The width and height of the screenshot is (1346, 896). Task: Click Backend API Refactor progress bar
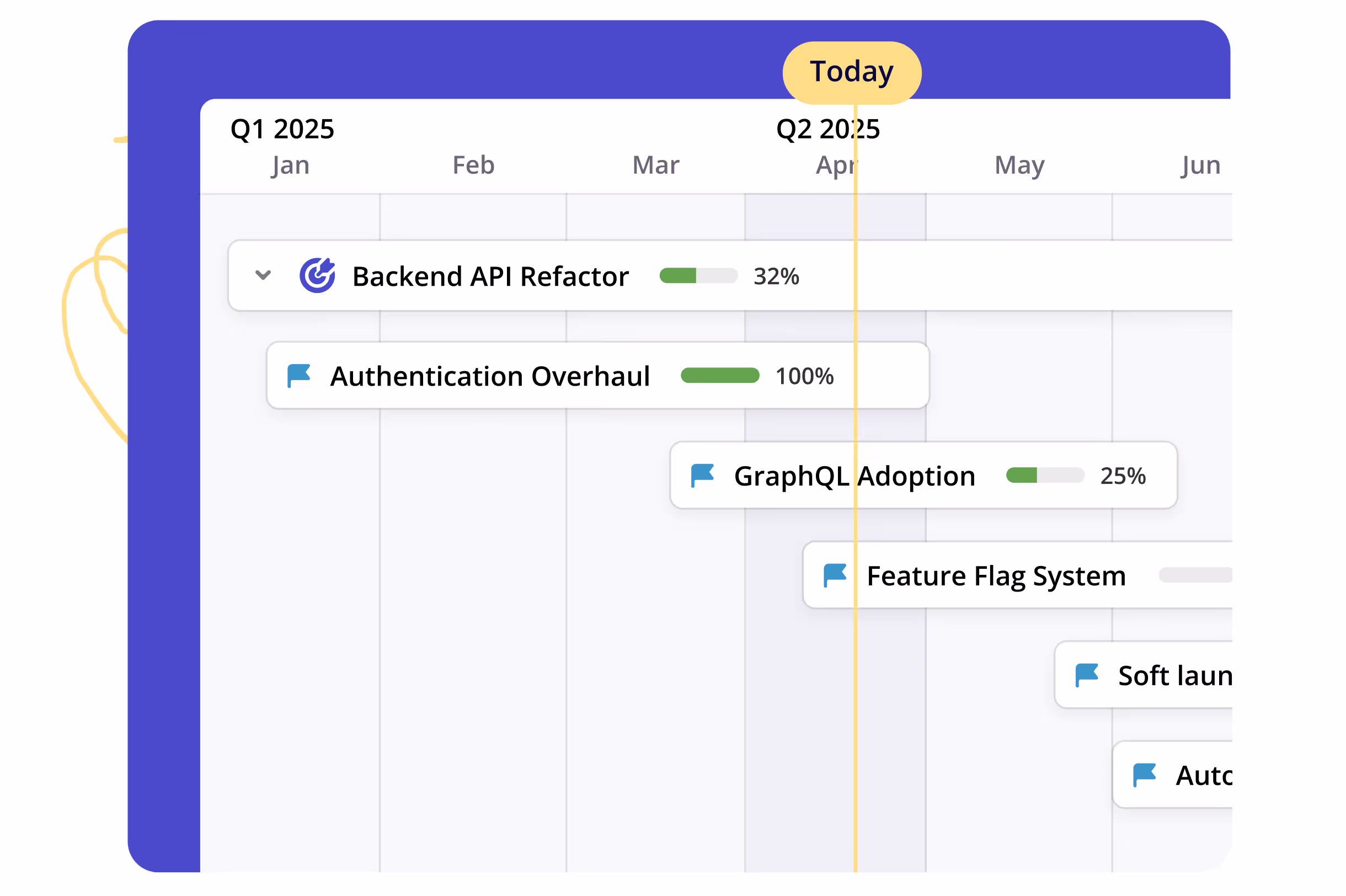pos(698,276)
